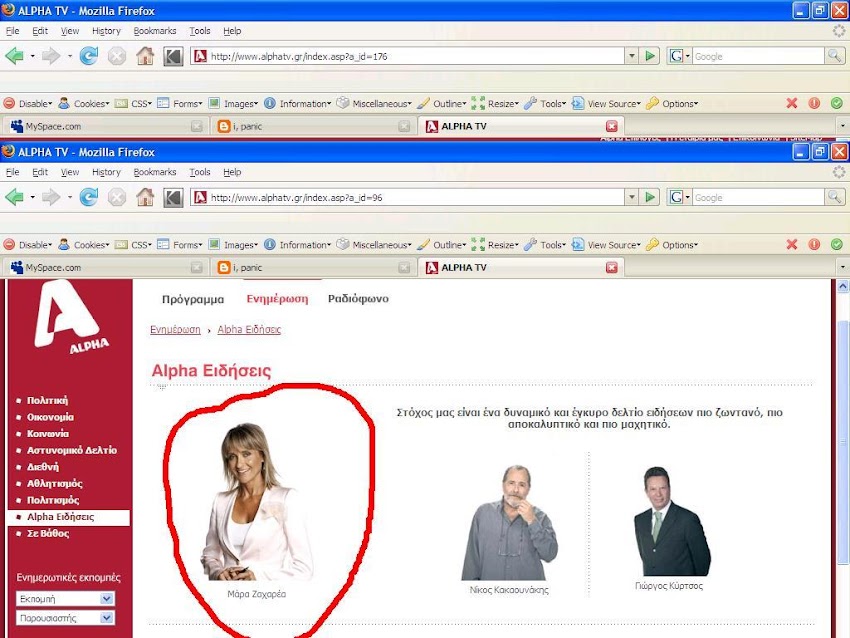This screenshot has width=850, height=638.
Task: Click red X error icon, front toolbar
Action: coord(792,244)
